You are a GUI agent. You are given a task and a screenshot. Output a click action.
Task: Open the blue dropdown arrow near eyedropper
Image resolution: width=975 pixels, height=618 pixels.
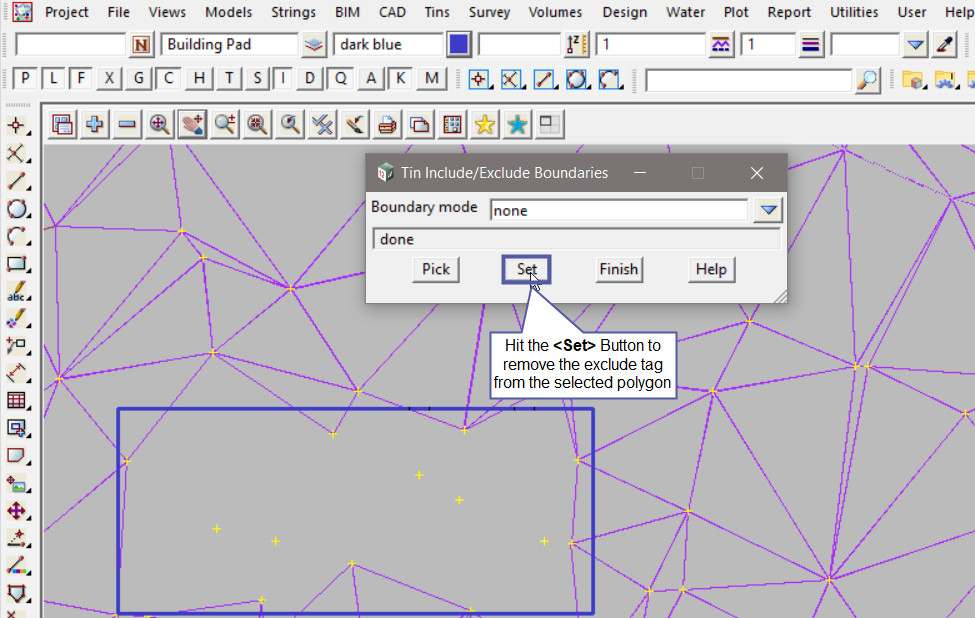(915, 45)
